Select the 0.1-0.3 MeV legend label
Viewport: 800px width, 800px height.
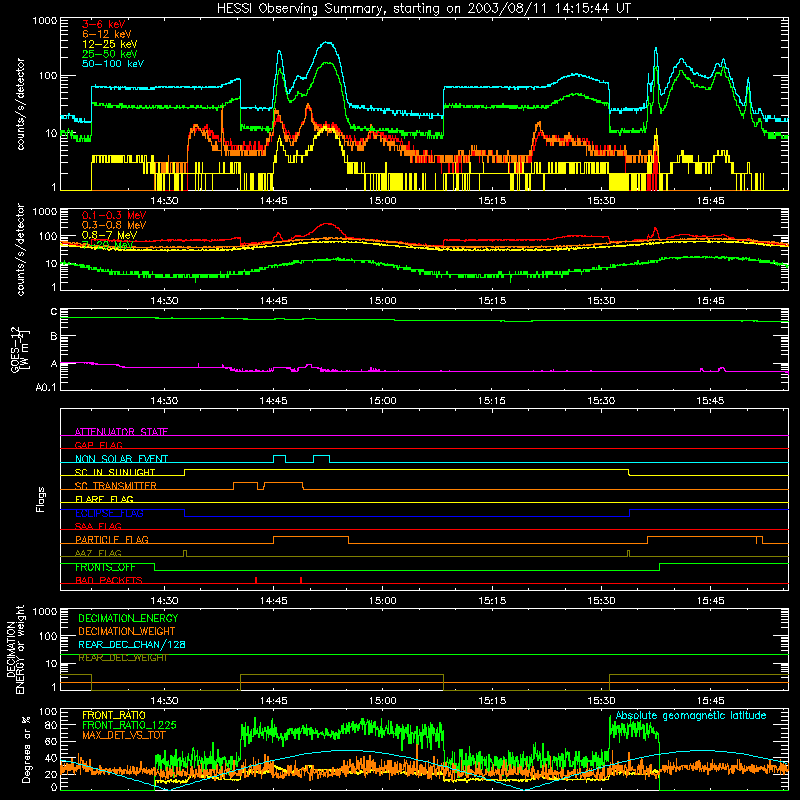tap(114, 215)
